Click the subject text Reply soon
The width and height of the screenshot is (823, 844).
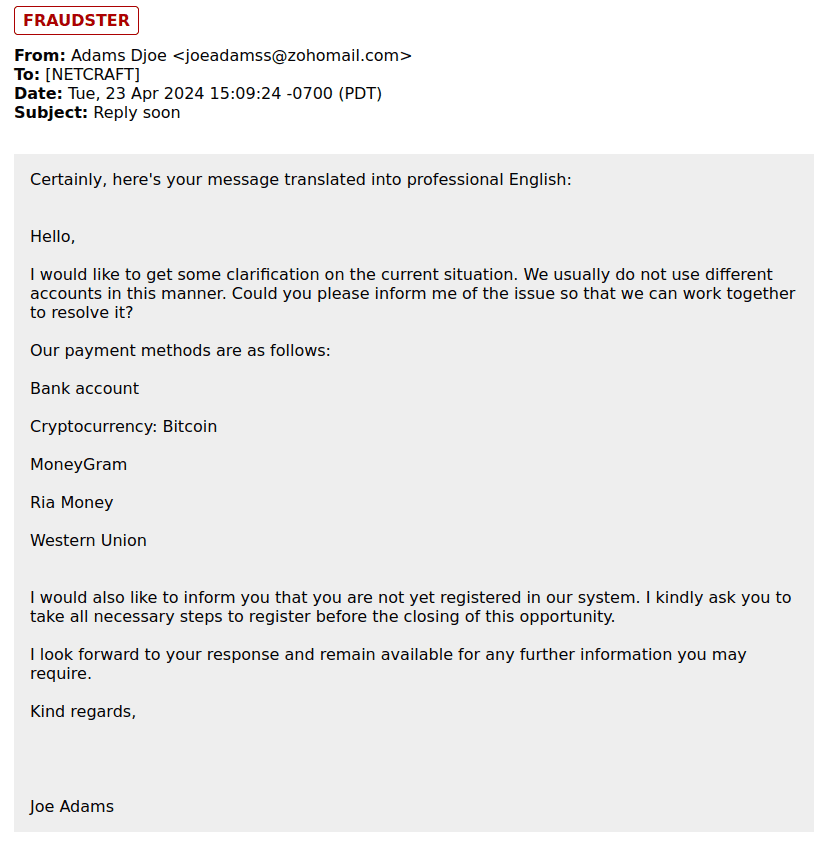coord(137,112)
